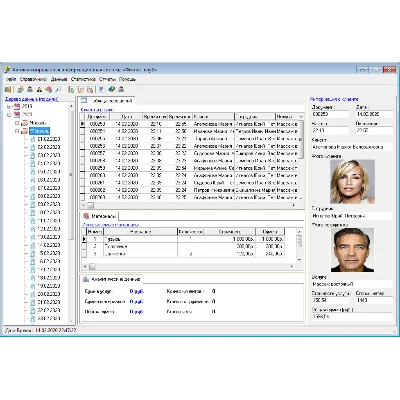This screenshot has height=400, width=400.
Task: Select date 01.02.2020 in the tree
Action: click(49, 139)
